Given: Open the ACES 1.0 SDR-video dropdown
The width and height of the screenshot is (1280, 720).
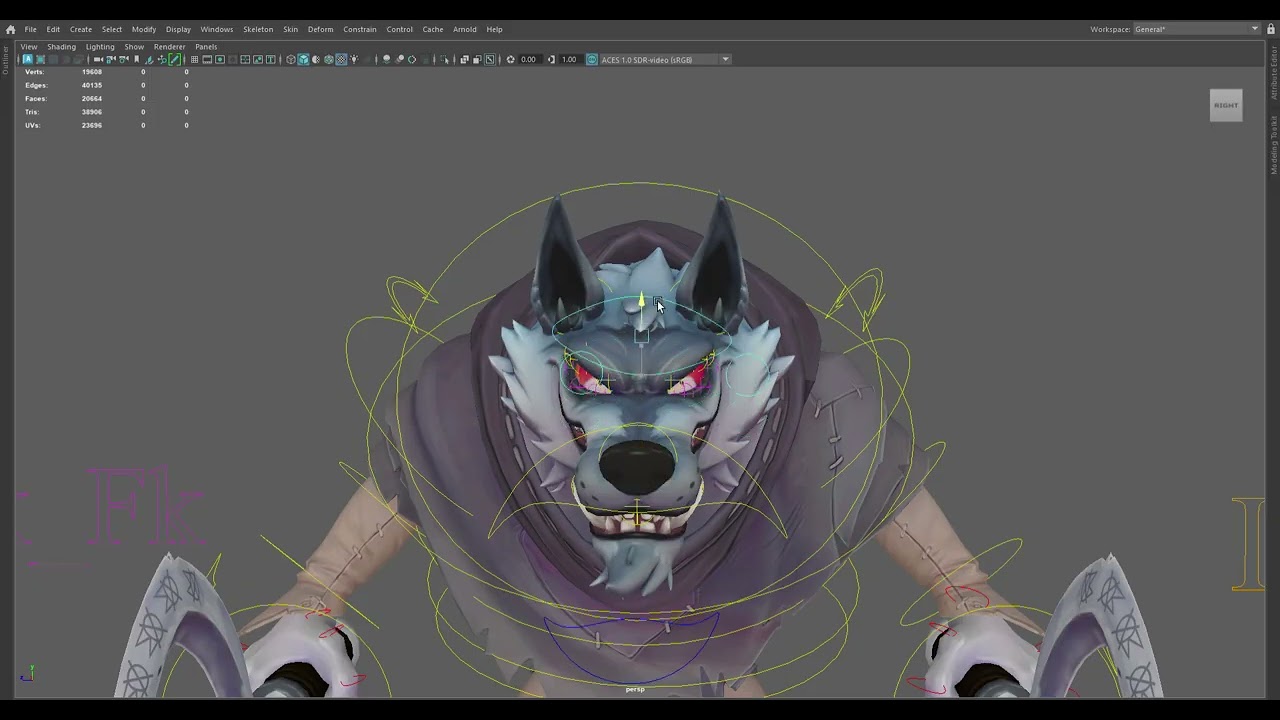Looking at the screenshot, I should point(666,59).
